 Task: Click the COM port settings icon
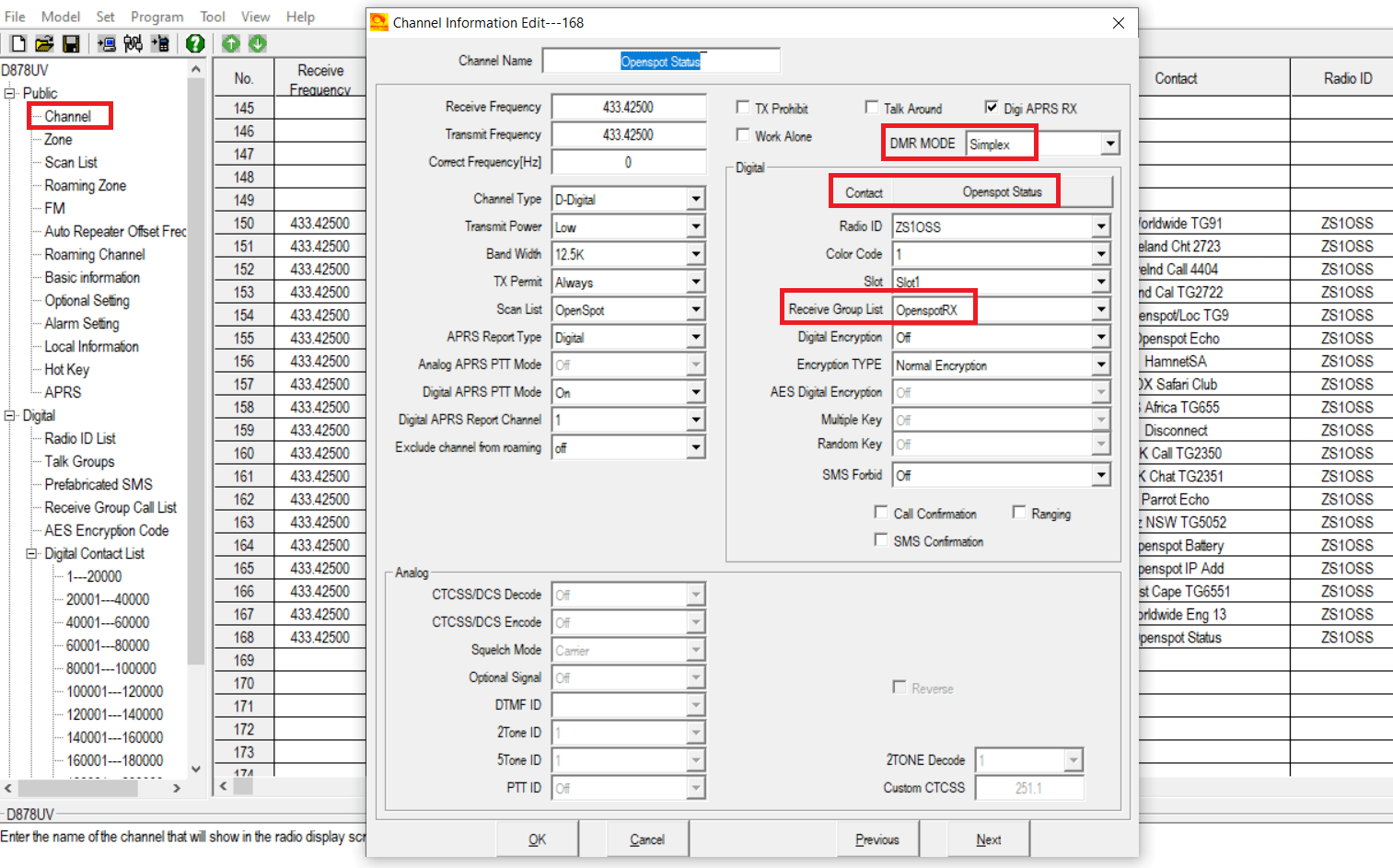click(133, 43)
